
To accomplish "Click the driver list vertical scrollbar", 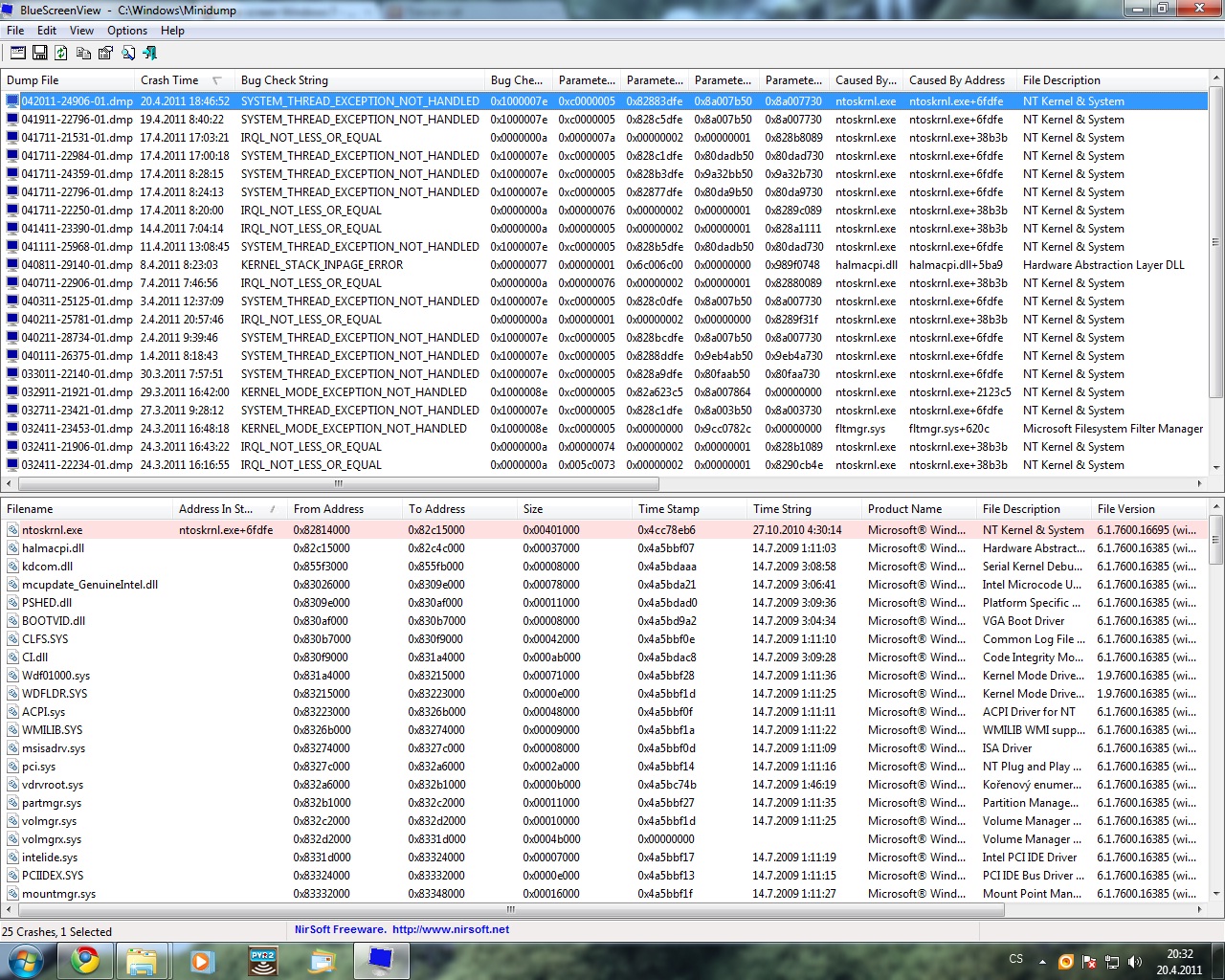I will [x=1216, y=539].
